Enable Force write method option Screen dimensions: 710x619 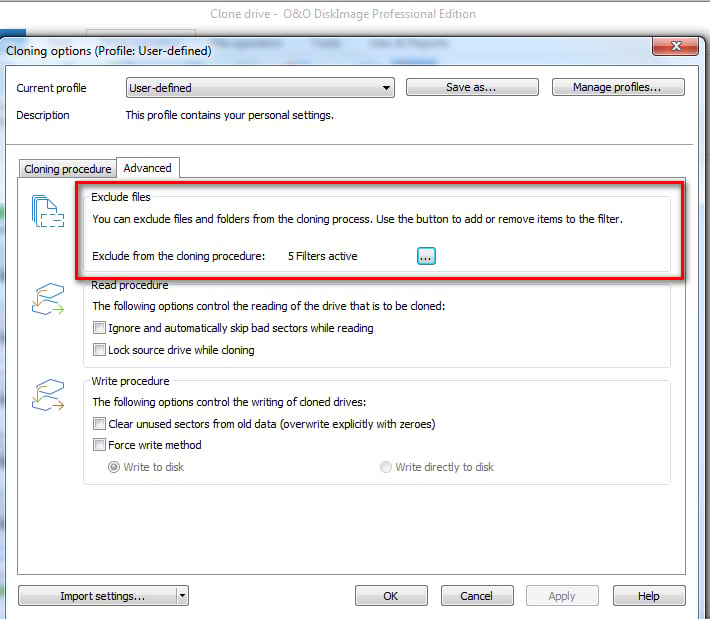pos(99,445)
